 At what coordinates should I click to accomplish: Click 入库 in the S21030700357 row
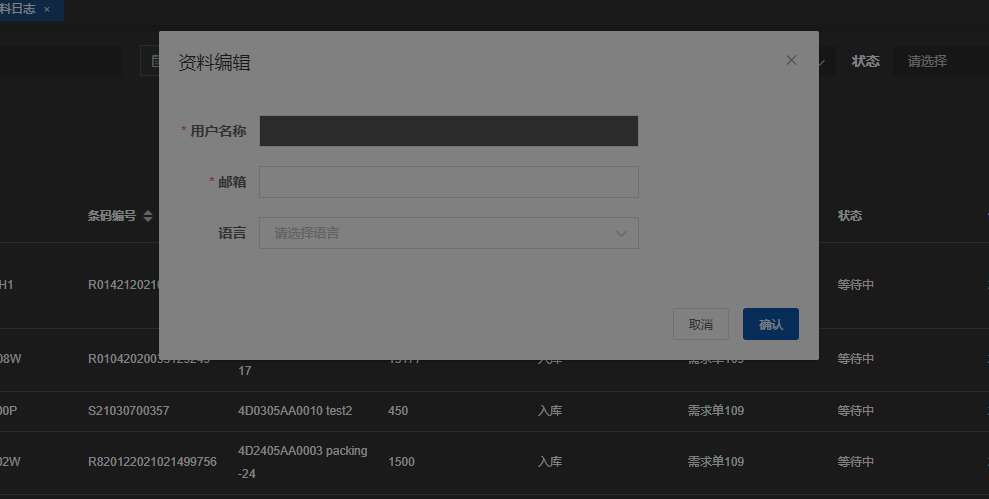[x=550, y=411]
